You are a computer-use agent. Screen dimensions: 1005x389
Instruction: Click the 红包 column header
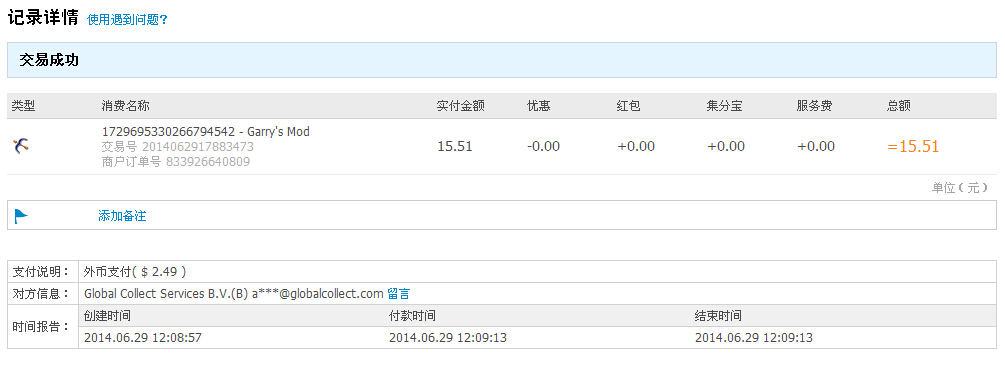628,106
